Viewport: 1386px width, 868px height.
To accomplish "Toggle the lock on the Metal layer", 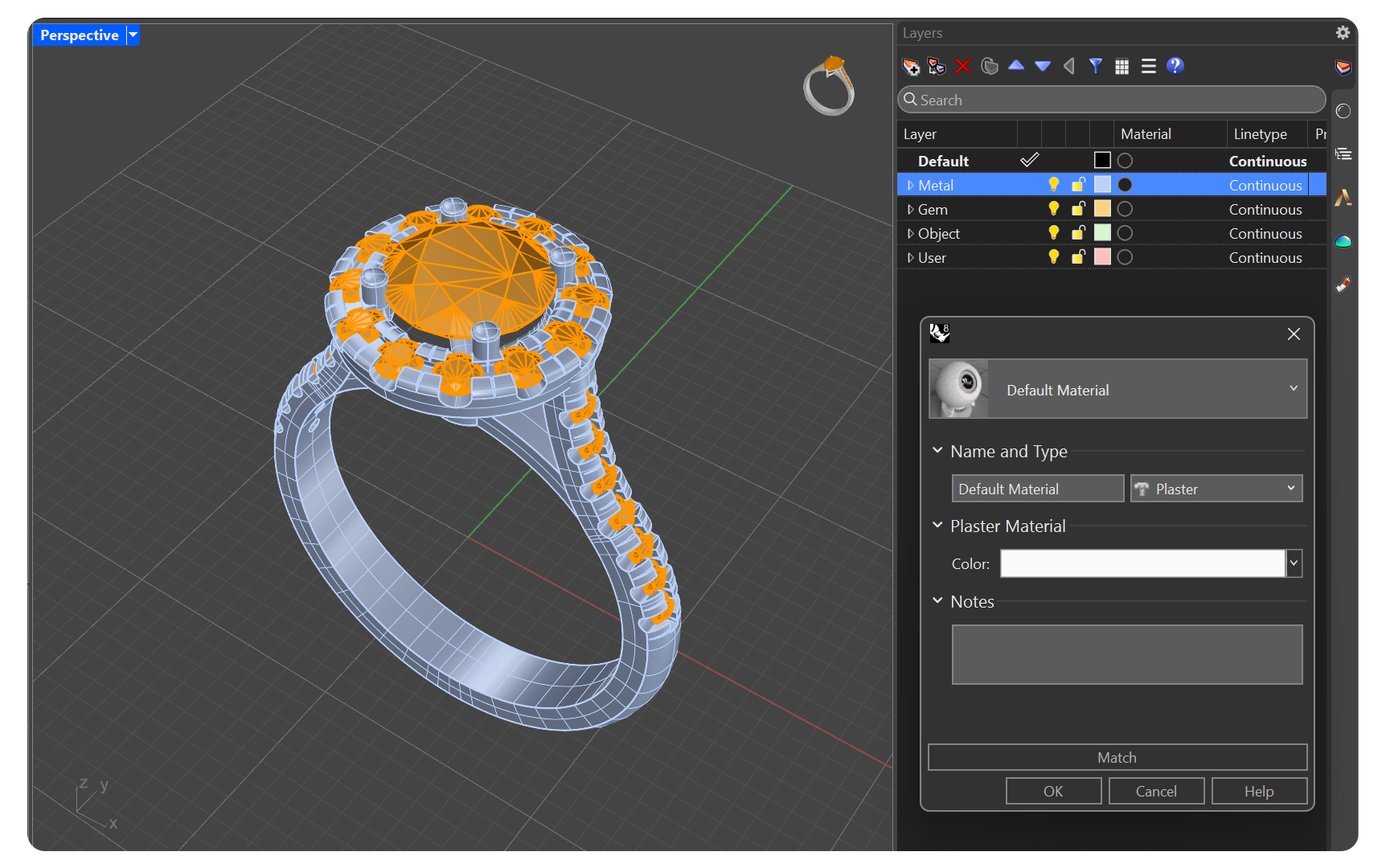I will click(1079, 185).
